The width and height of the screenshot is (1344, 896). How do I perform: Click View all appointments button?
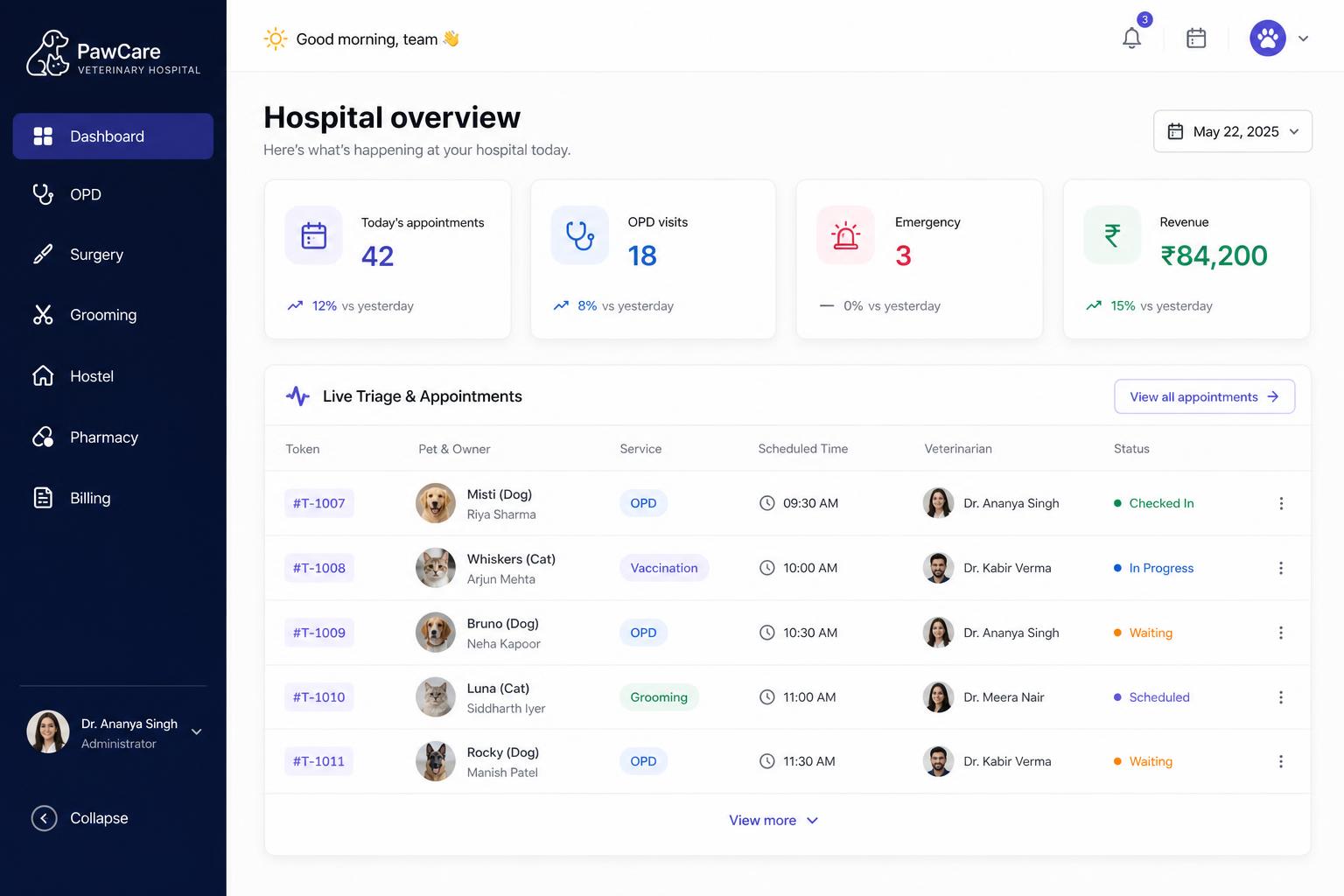(1204, 397)
